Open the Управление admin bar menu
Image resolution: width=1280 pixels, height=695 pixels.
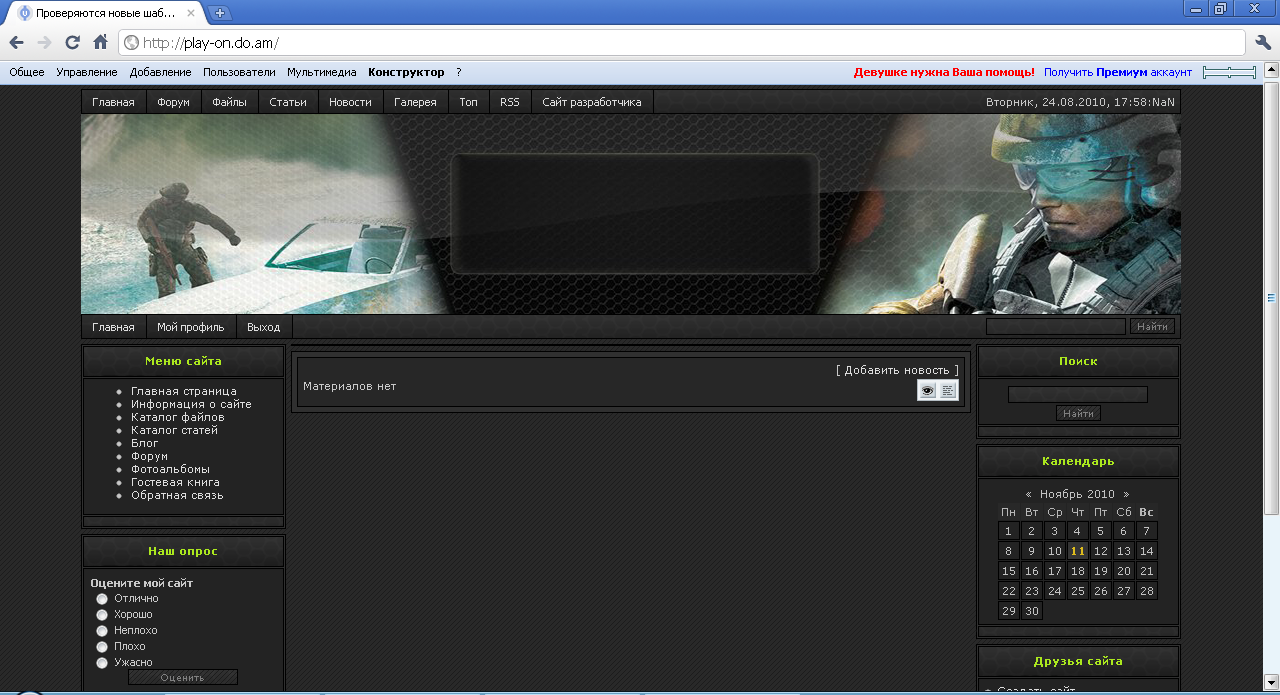click(87, 72)
